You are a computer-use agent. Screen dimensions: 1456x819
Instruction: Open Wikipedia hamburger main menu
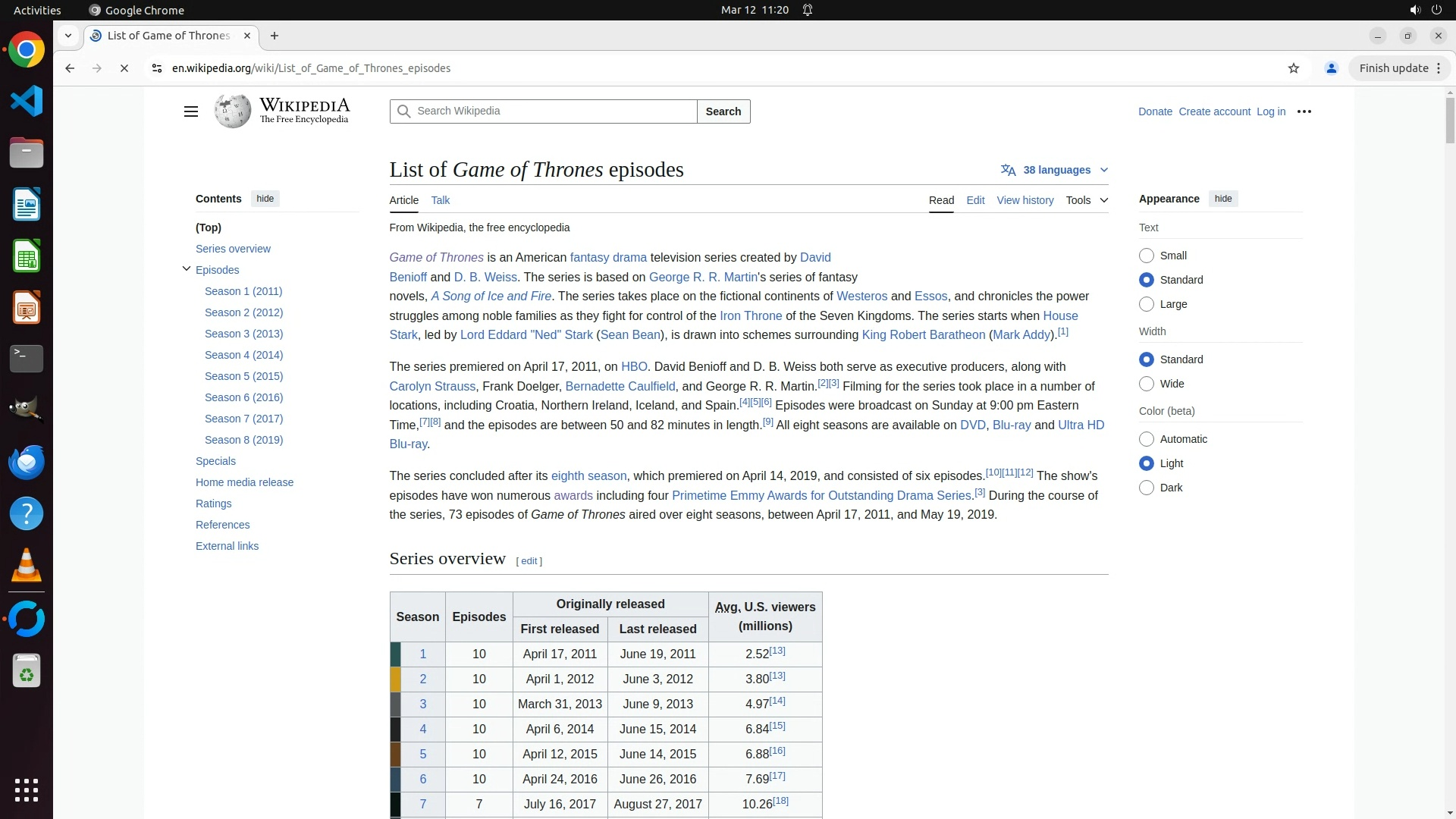(x=190, y=111)
